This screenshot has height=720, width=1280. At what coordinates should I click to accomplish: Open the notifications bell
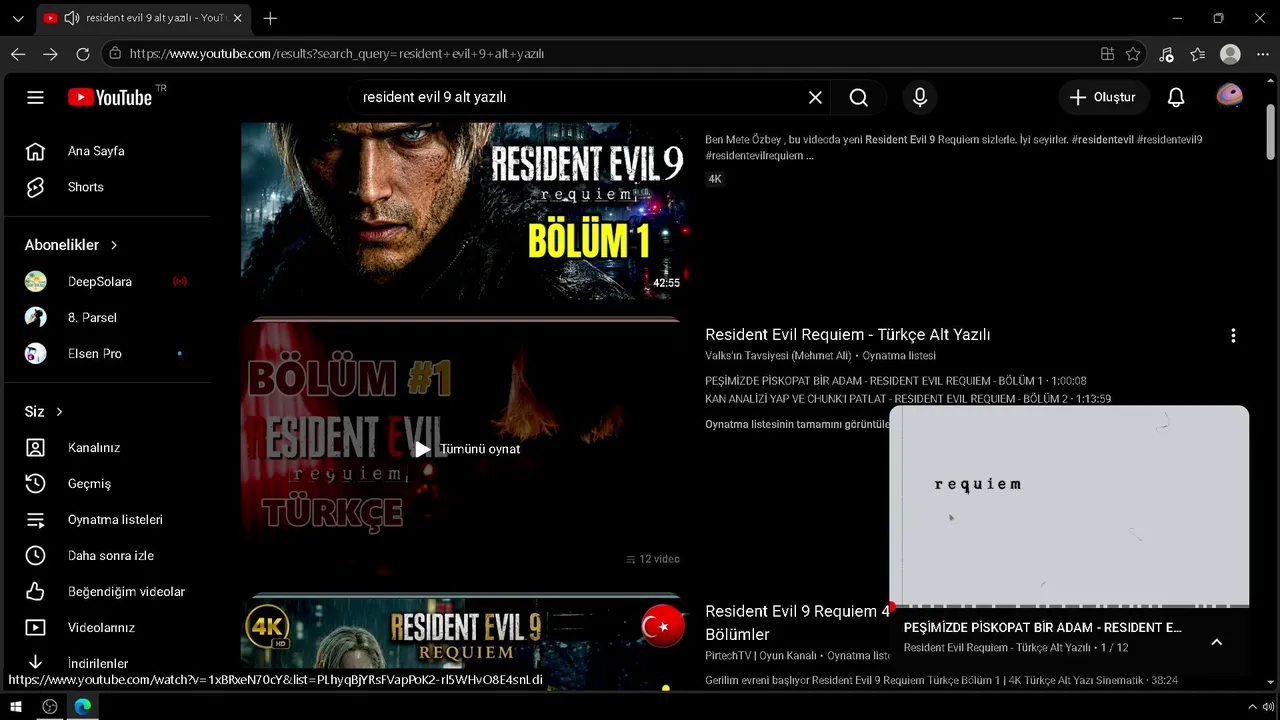(1176, 97)
